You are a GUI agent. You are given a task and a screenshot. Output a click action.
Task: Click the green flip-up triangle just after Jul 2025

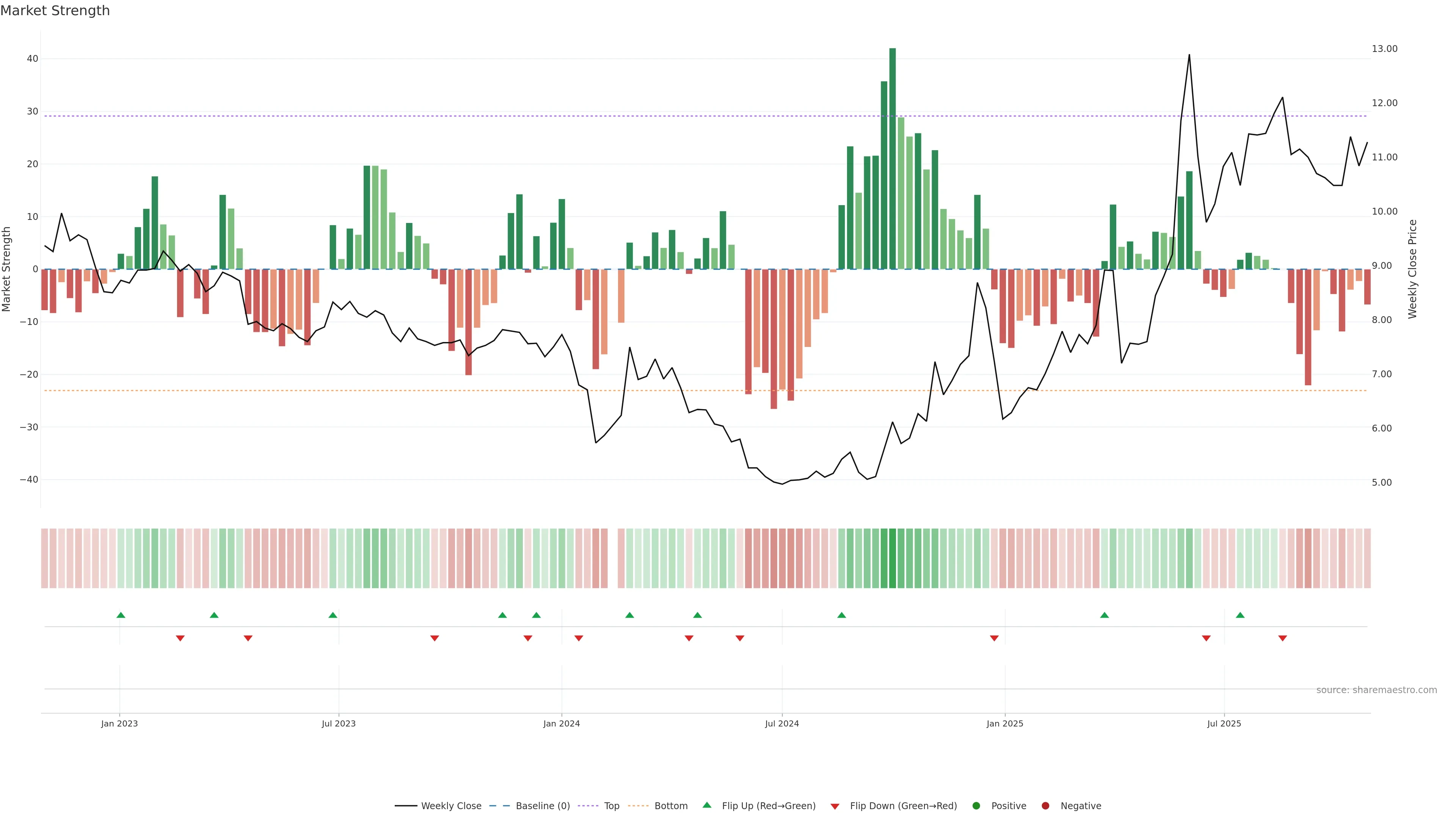1240,615
